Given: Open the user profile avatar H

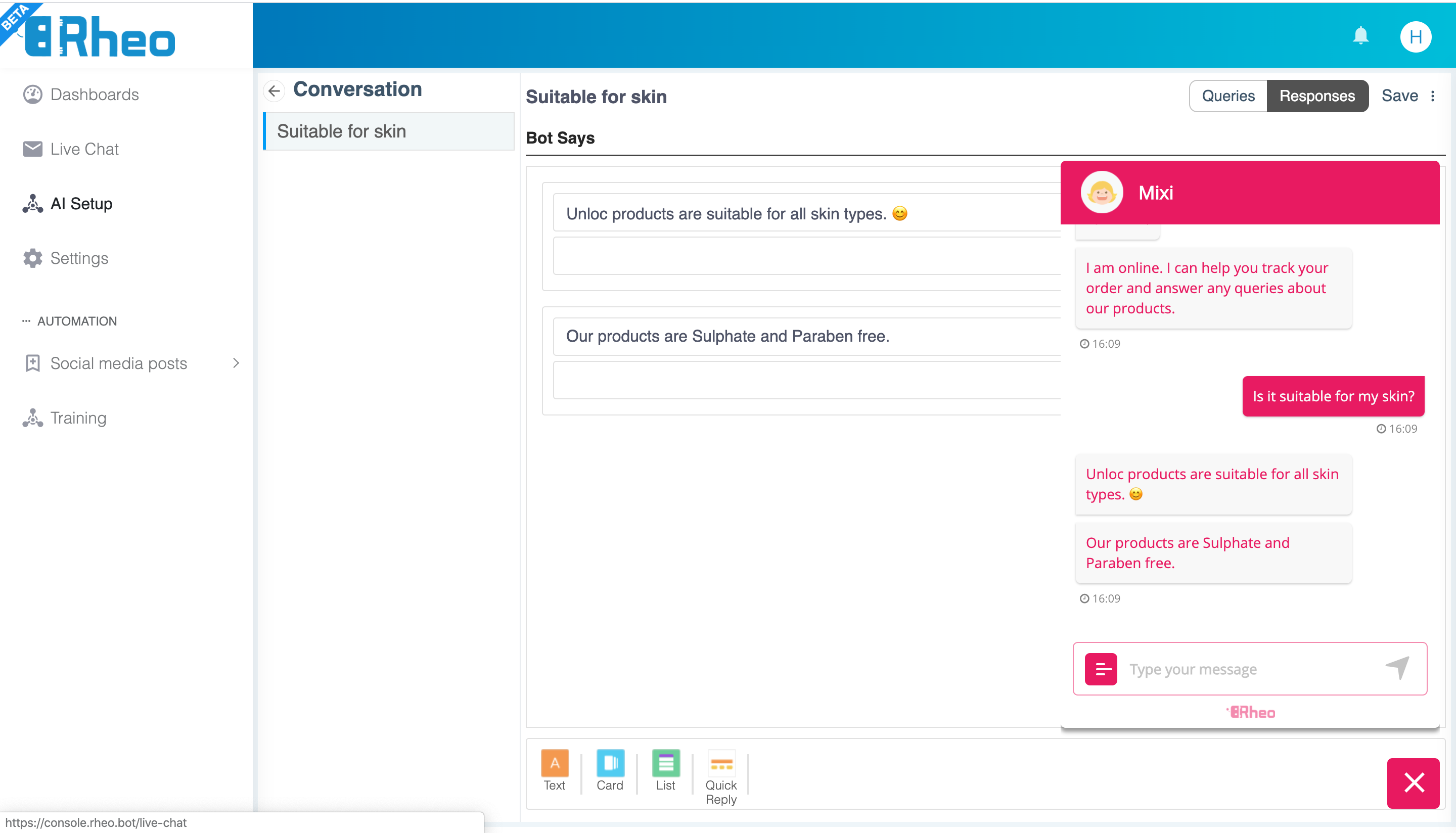Looking at the screenshot, I should pyautogui.click(x=1415, y=37).
